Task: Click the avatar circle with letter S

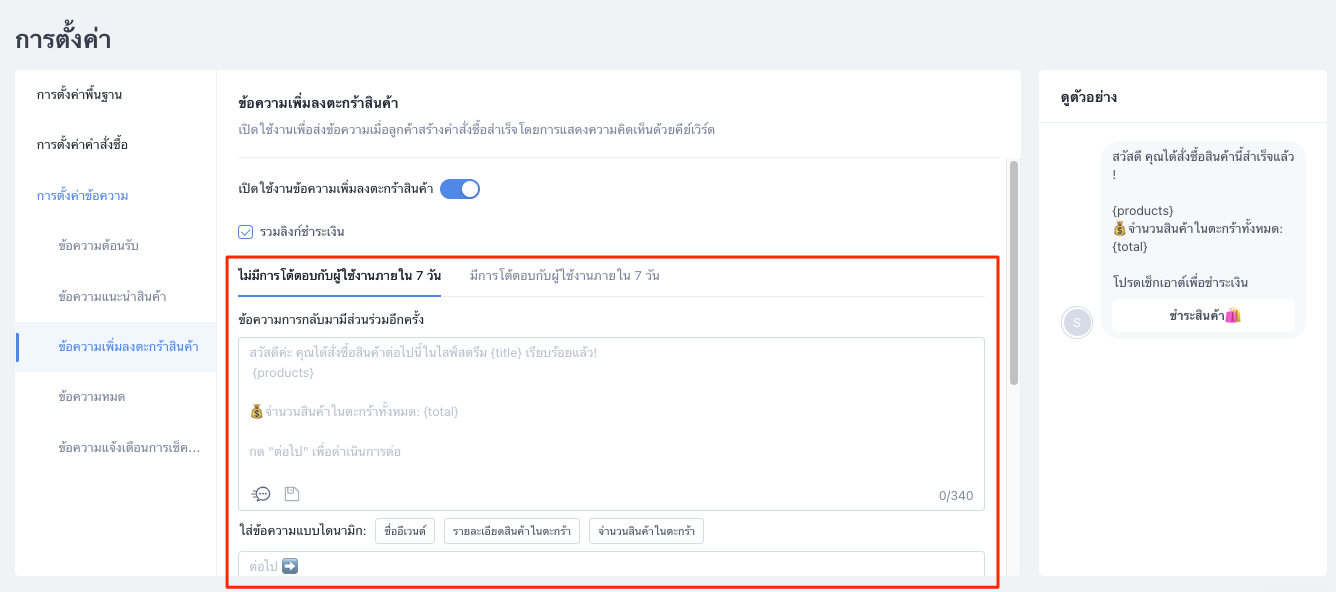Action: tap(1077, 322)
